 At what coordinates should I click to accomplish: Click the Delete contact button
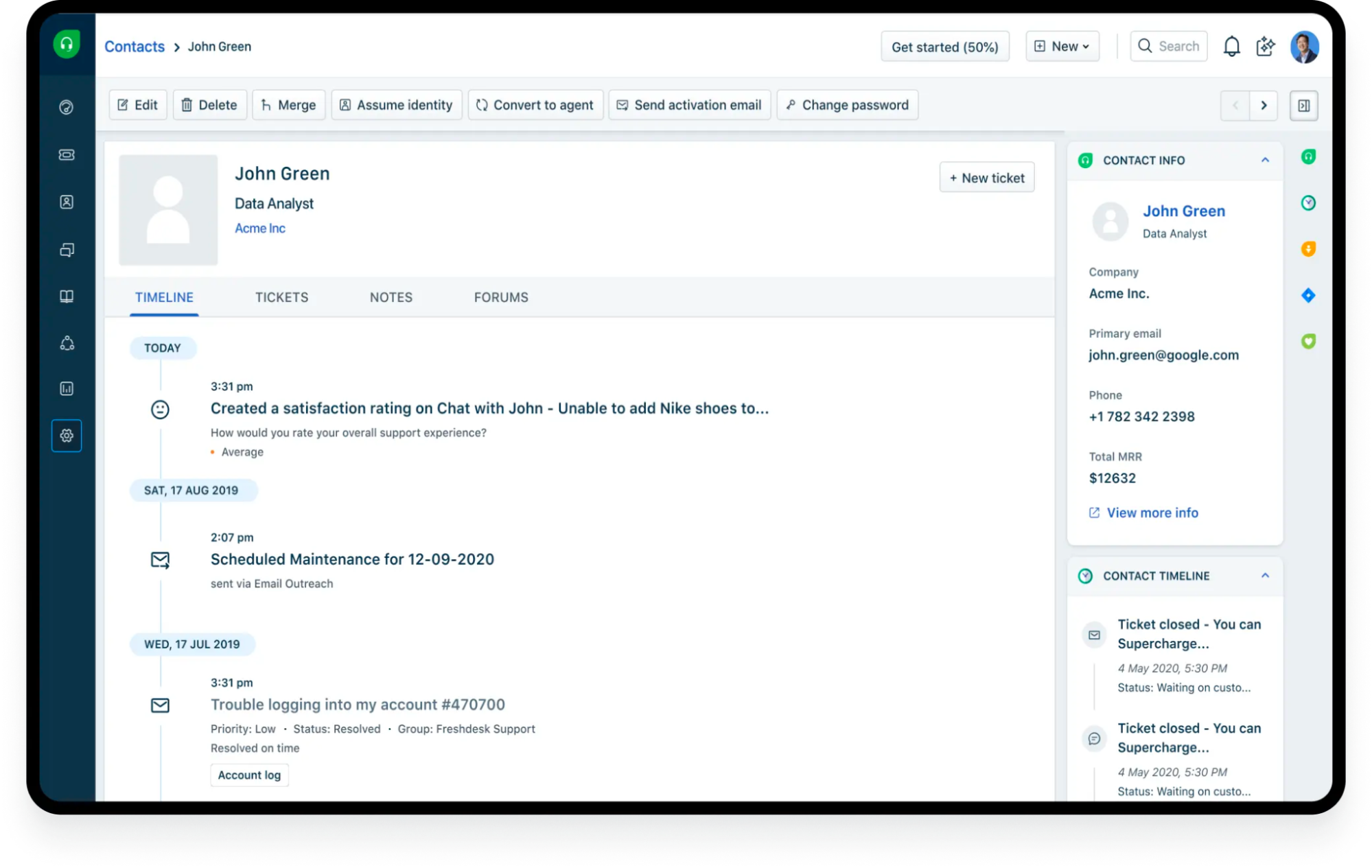pos(208,104)
